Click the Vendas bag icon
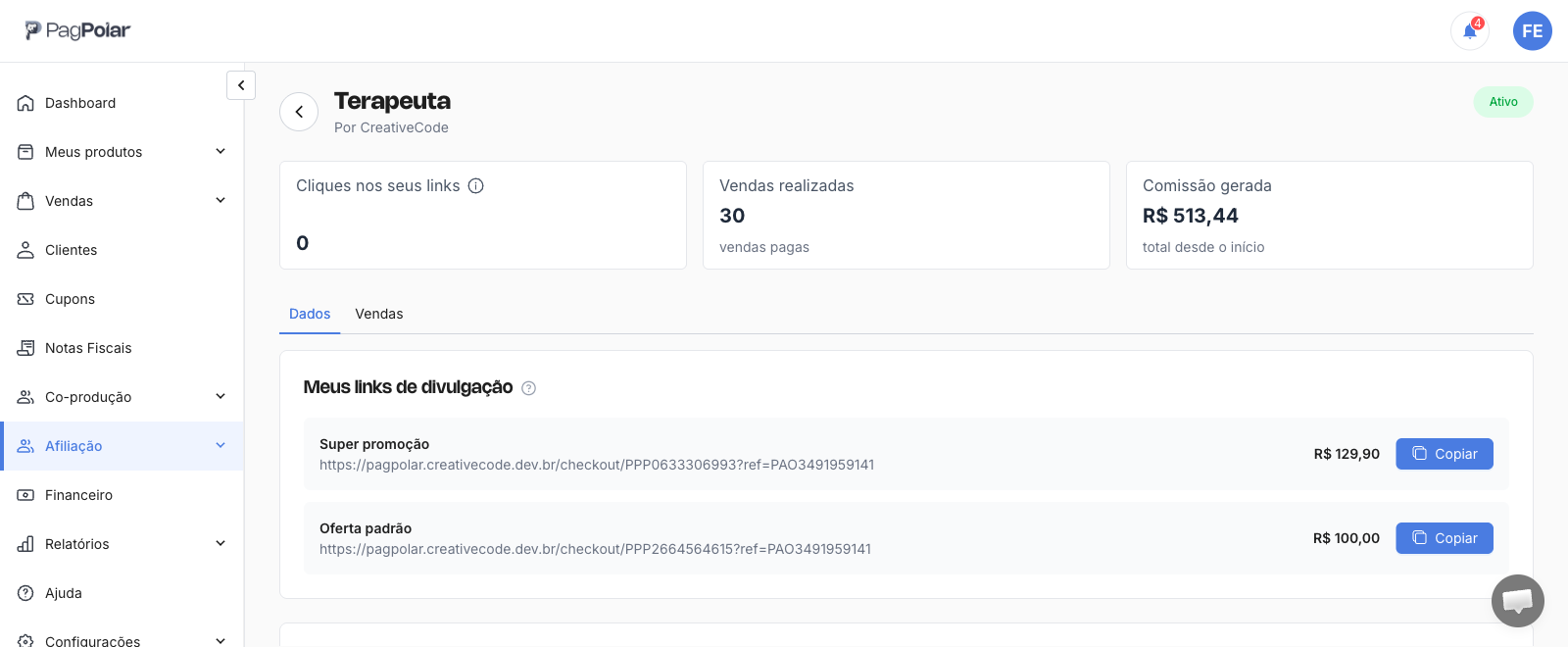Image resolution: width=1568 pixels, height=647 pixels. click(25, 201)
